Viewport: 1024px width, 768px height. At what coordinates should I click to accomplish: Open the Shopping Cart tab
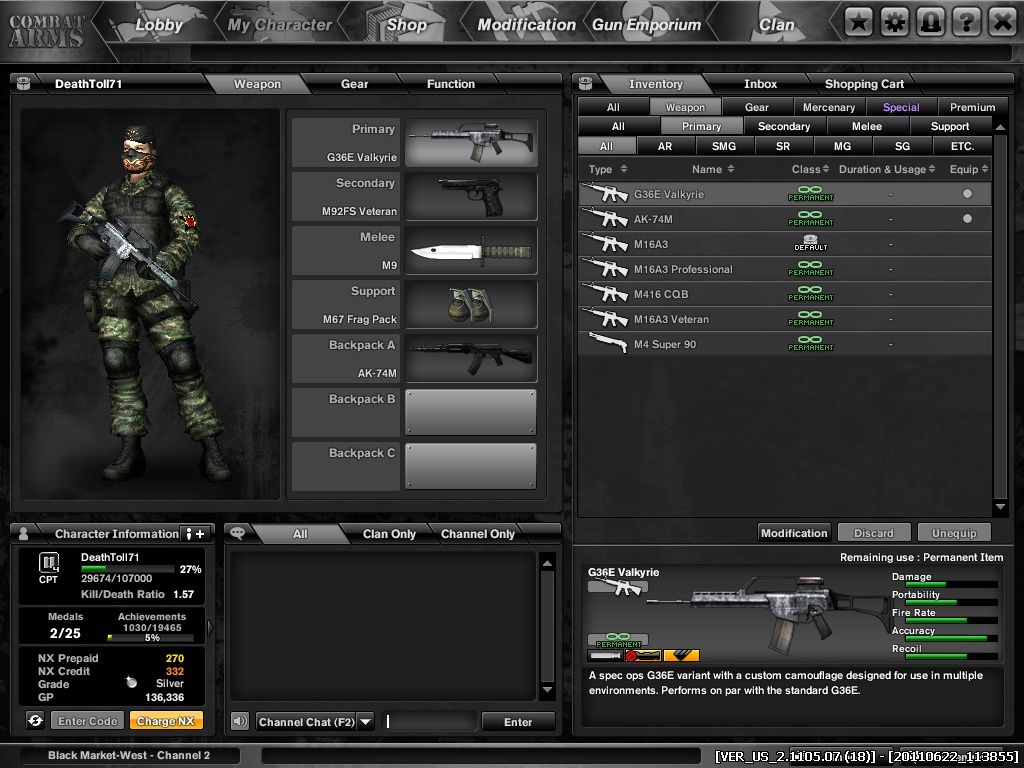click(x=864, y=84)
